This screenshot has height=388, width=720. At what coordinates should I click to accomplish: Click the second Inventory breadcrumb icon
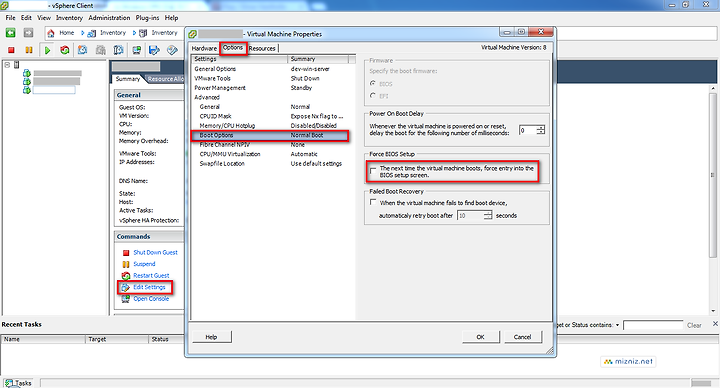pyautogui.click(x=143, y=33)
